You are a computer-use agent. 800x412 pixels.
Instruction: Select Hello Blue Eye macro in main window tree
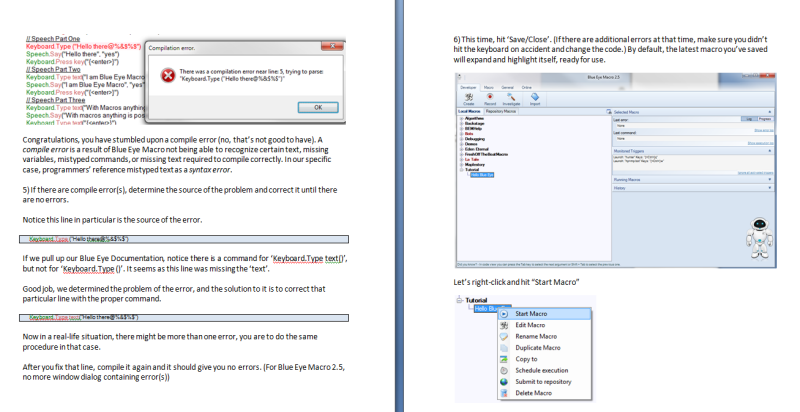[482, 175]
